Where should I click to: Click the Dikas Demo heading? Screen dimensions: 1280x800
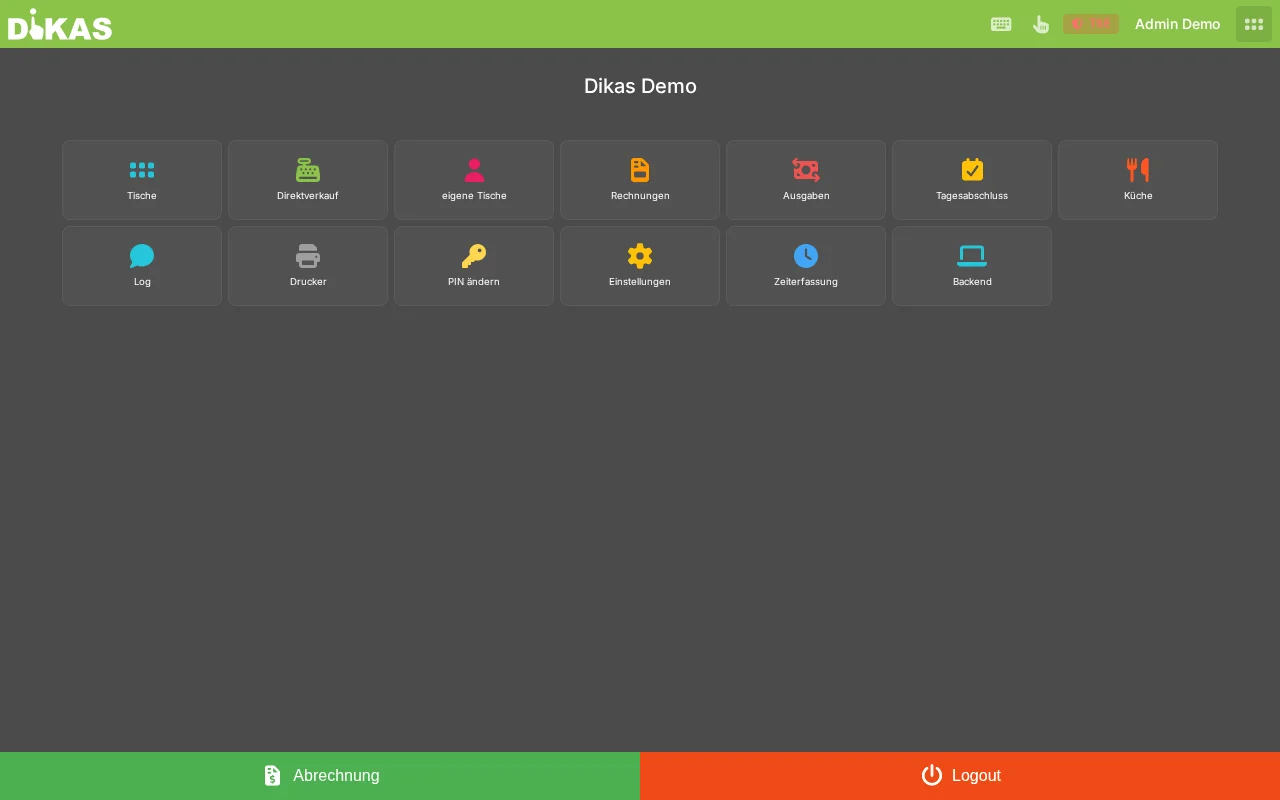pyautogui.click(x=640, y=86)
